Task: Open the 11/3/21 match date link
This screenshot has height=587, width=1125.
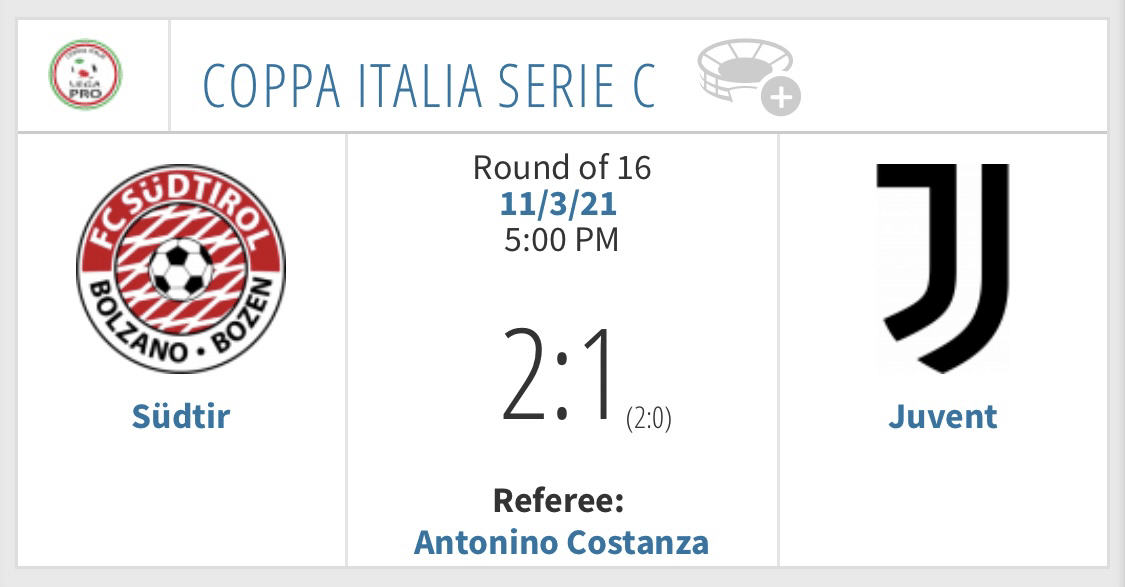Action: pyautogui.click(x=558, y=204)
